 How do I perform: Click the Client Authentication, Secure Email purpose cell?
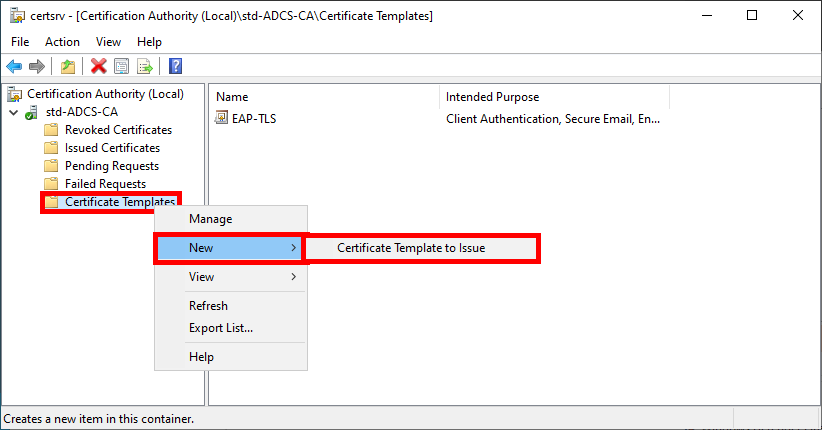coord(553,119)
